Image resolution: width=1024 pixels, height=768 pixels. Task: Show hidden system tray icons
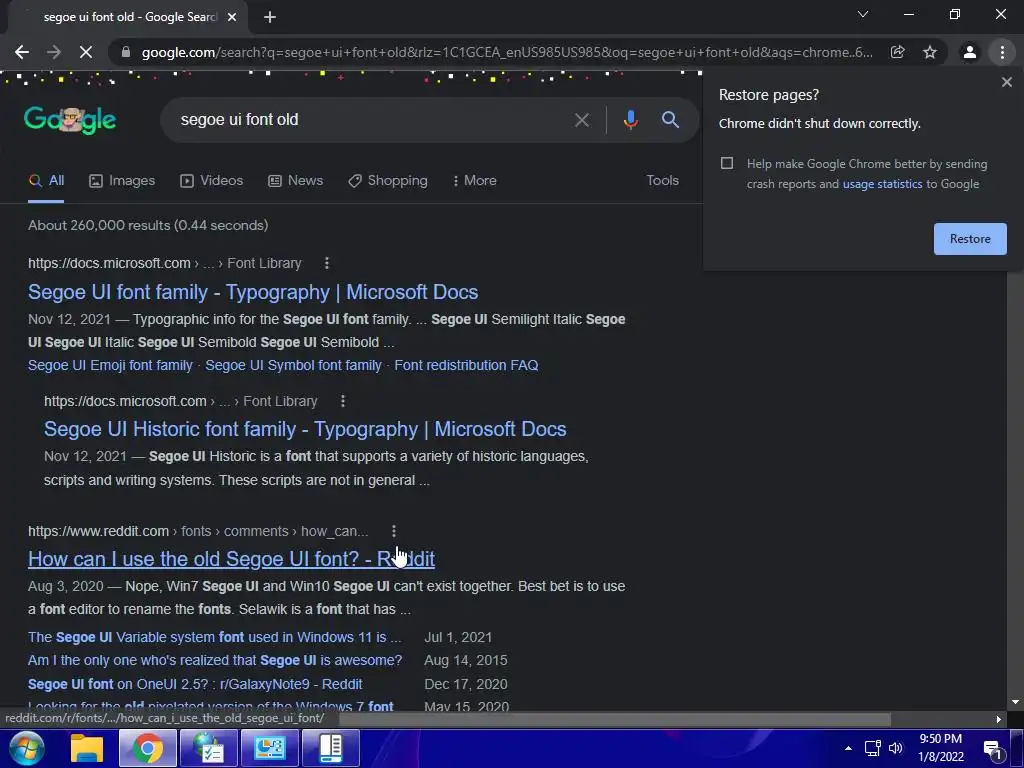coord(848,748)
